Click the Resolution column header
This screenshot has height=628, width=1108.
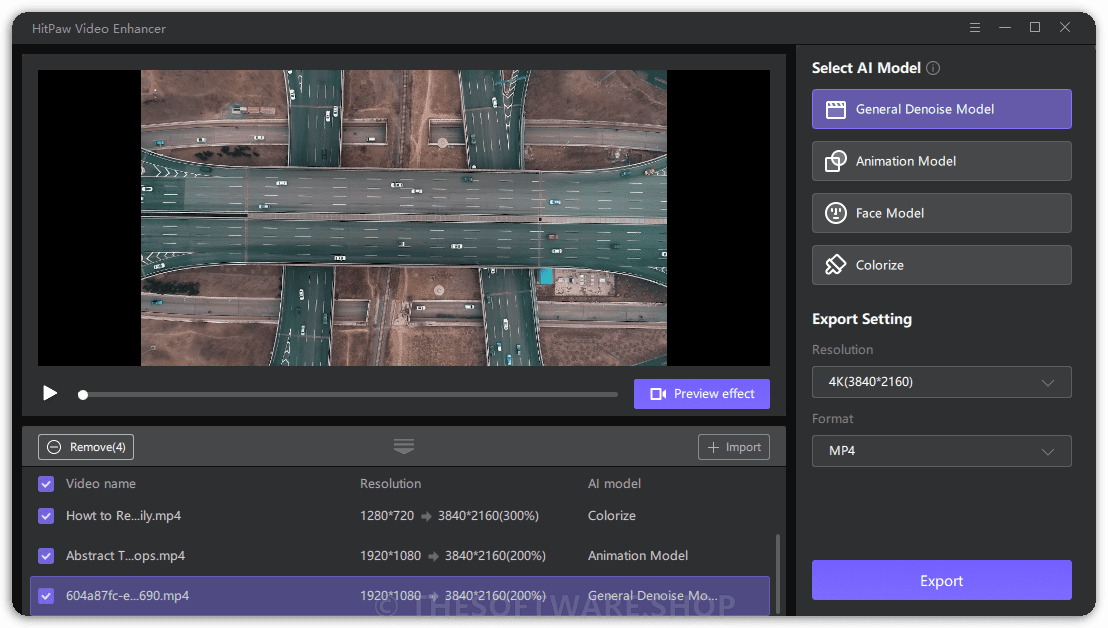390,484
